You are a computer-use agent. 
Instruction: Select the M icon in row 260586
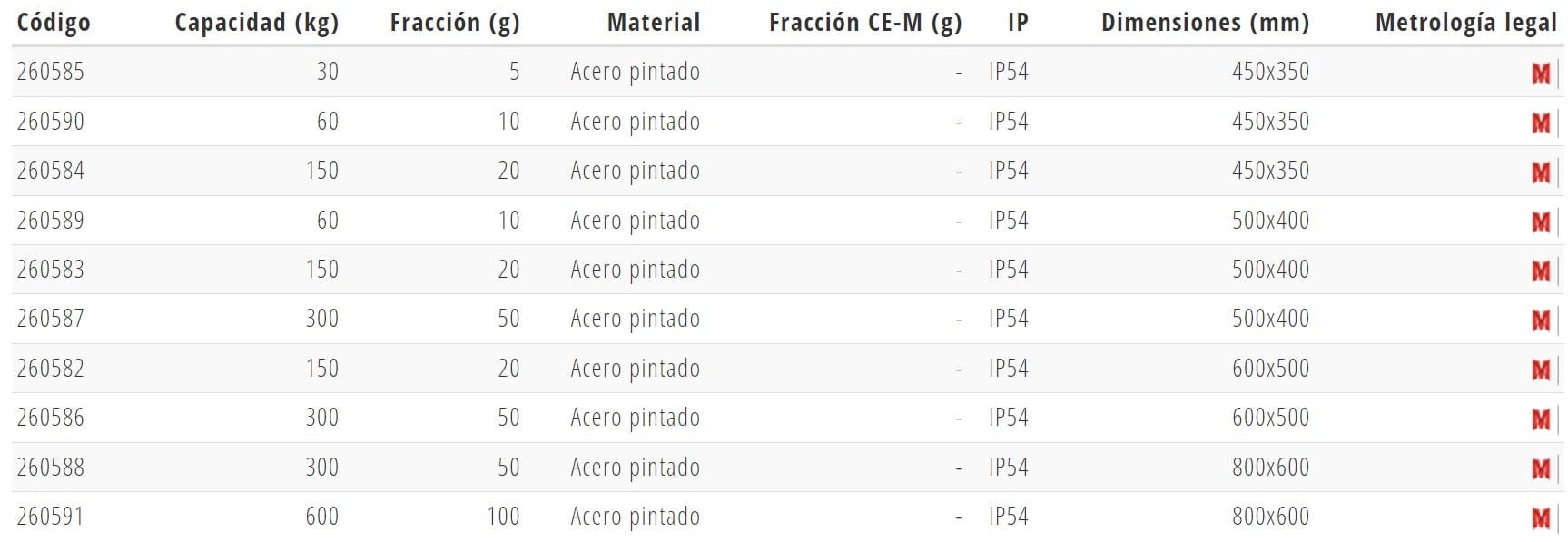(x=1541, y=419)
